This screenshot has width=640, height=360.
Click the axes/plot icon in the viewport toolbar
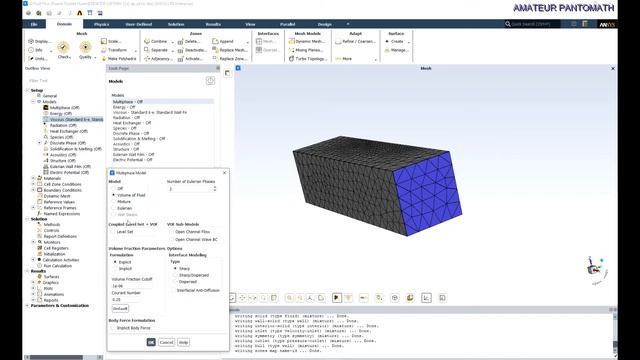pos(426,298)
